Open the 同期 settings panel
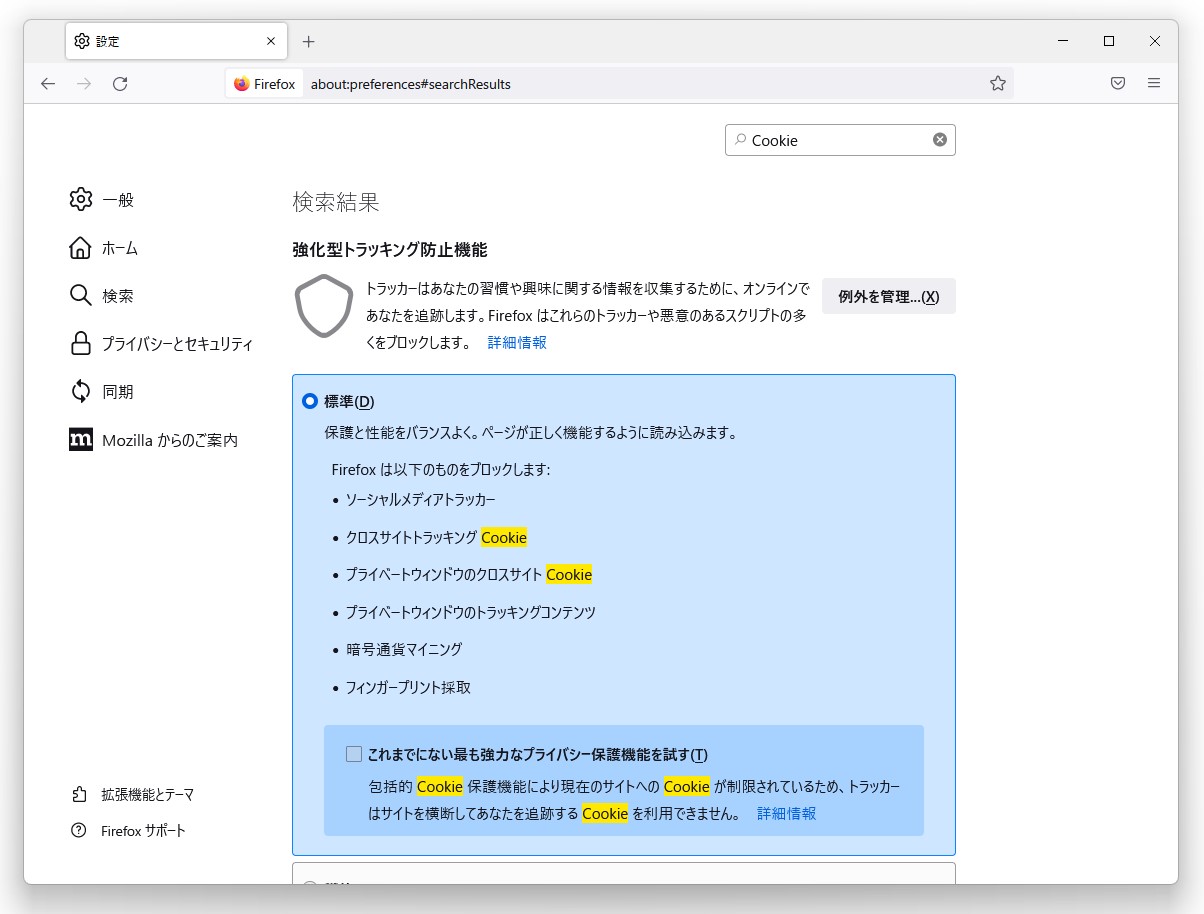 click(x=119, y=391)
